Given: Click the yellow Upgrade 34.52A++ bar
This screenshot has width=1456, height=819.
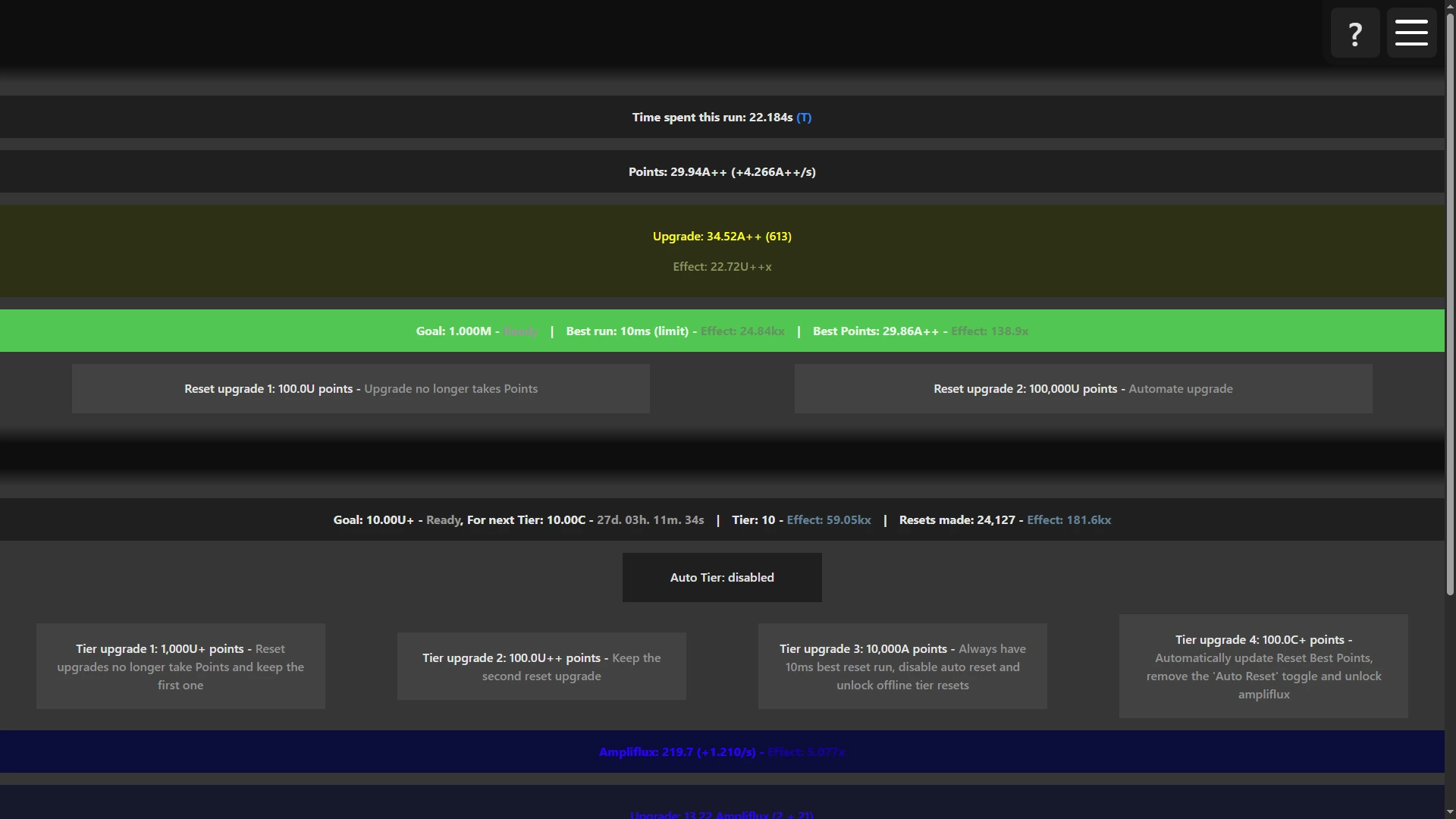Looking at the screenshot, I should click(722, 251).
